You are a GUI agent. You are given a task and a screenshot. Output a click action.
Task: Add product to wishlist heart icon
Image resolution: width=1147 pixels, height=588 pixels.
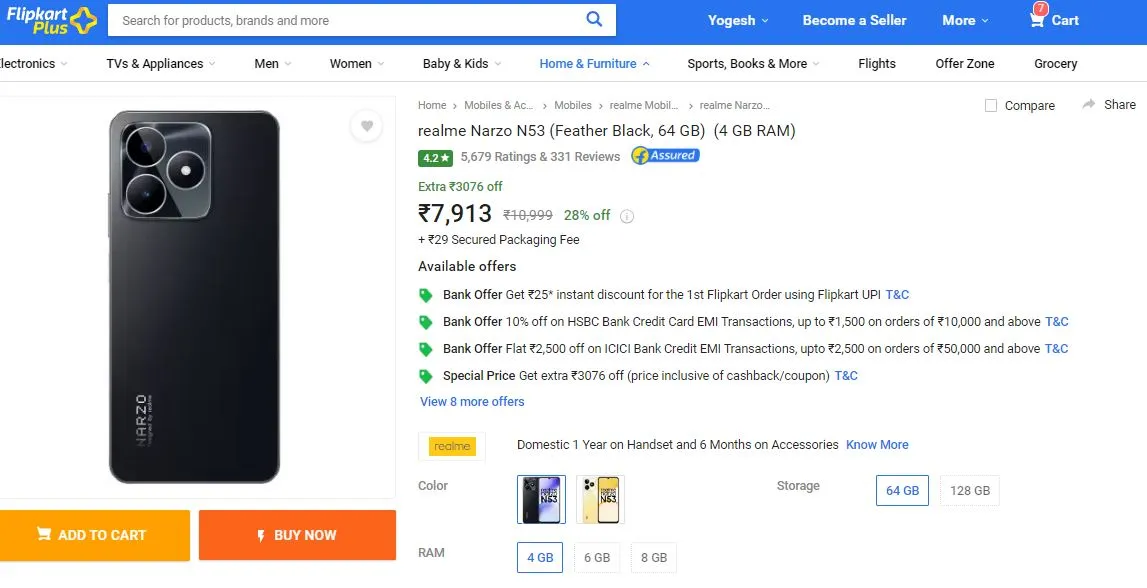366,126
